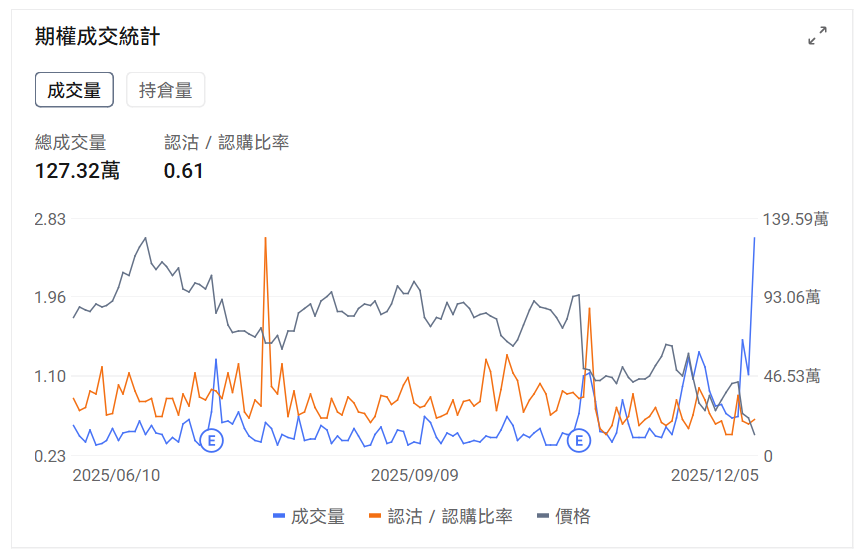Screen dimensions: 860x555
Task: Click the tallest orange ratio spike peak
Action: pyautogui.click(x=265, y=238)
